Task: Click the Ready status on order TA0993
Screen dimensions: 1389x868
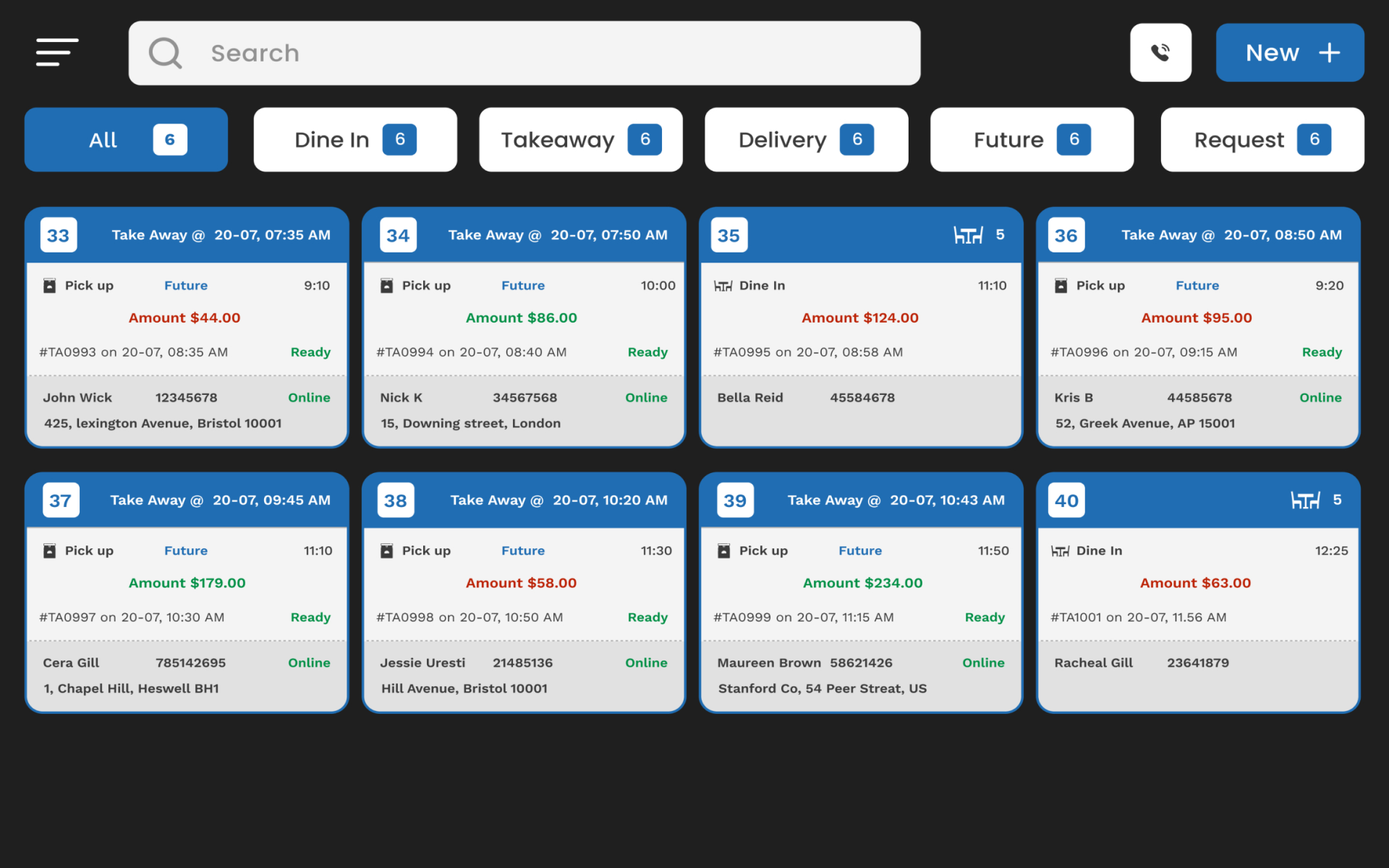Action: [x=310, y=352]
